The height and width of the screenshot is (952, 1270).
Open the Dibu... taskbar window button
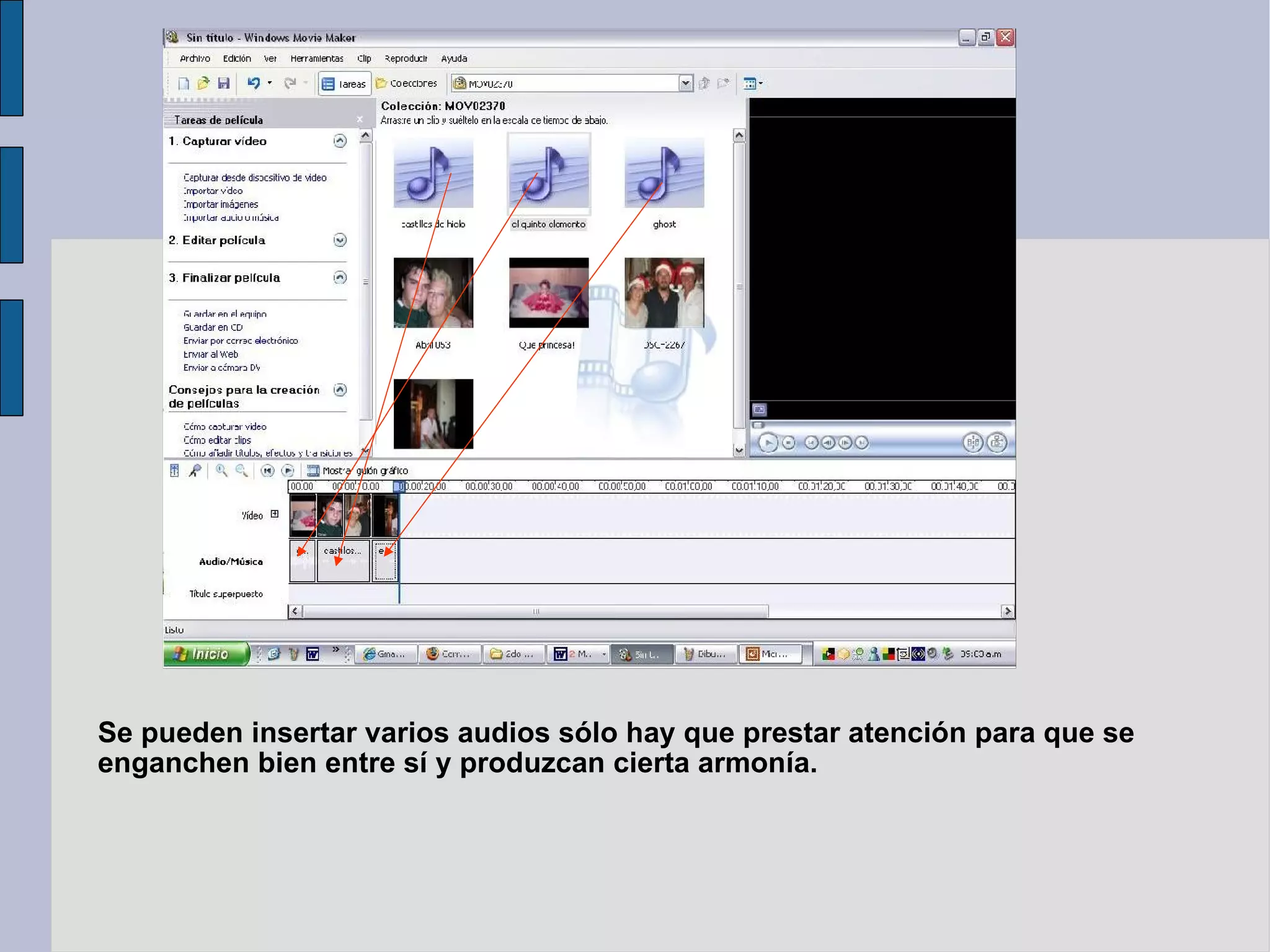point(705,654)
